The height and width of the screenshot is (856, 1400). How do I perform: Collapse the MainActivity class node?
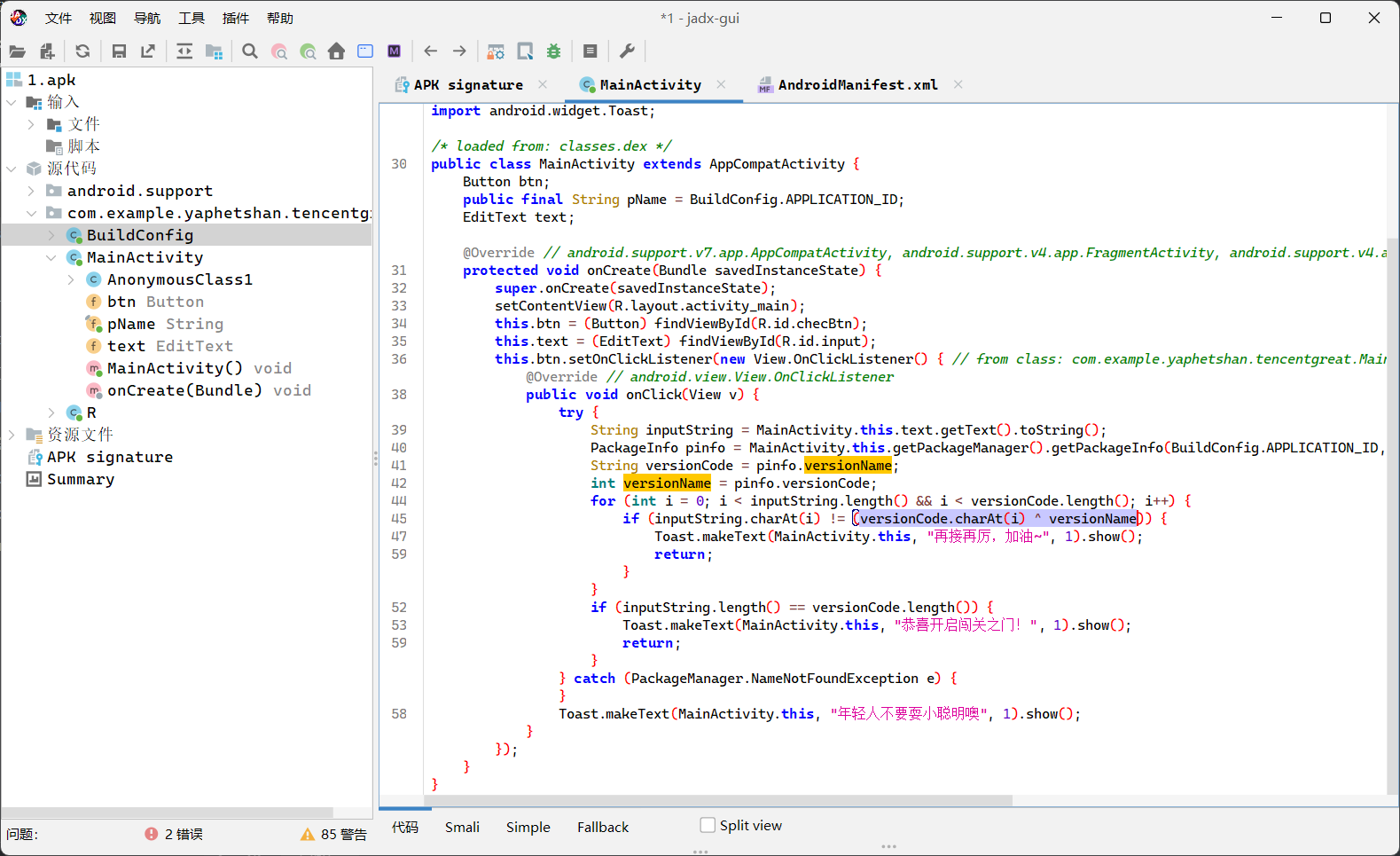coord(51,257)
